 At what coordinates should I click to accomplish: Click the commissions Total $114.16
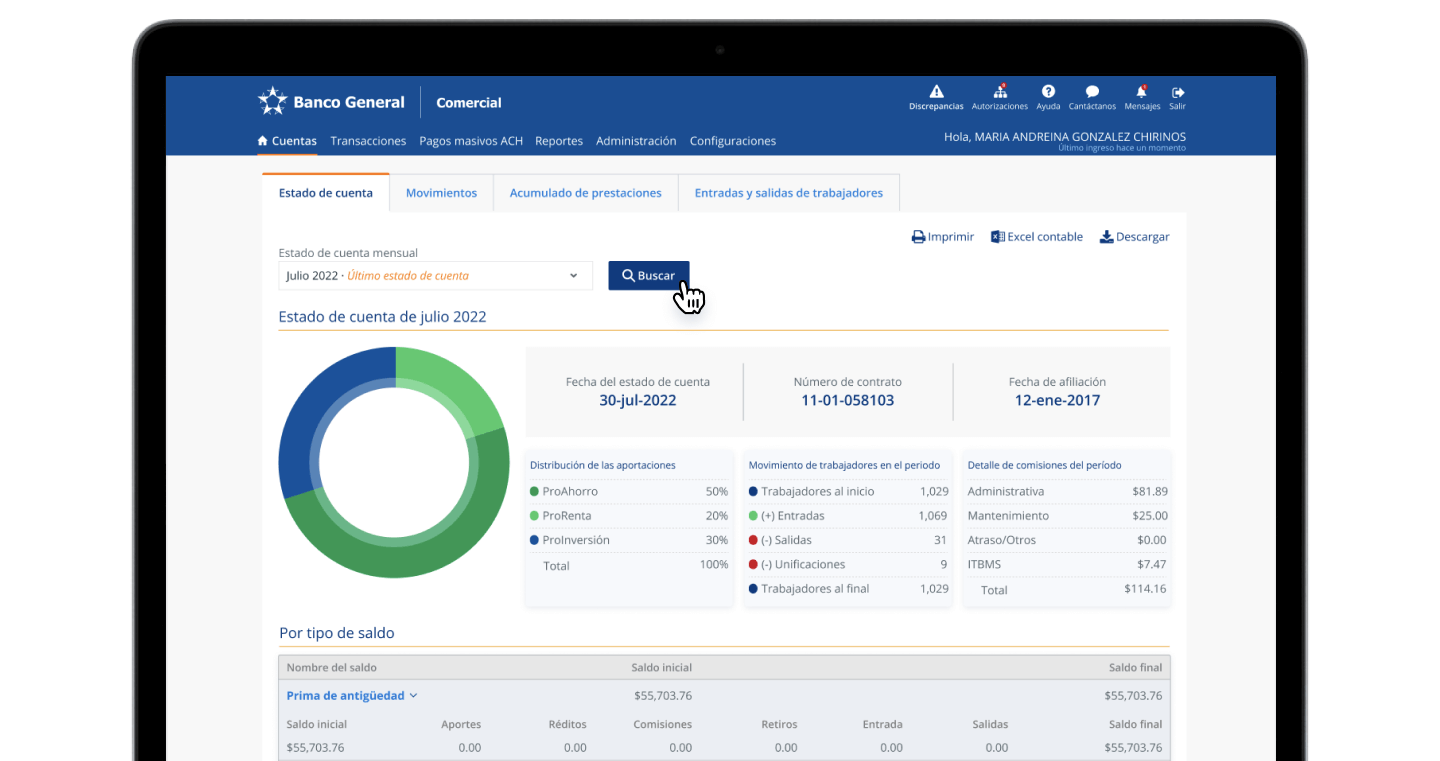click(x=1145, y=589)
